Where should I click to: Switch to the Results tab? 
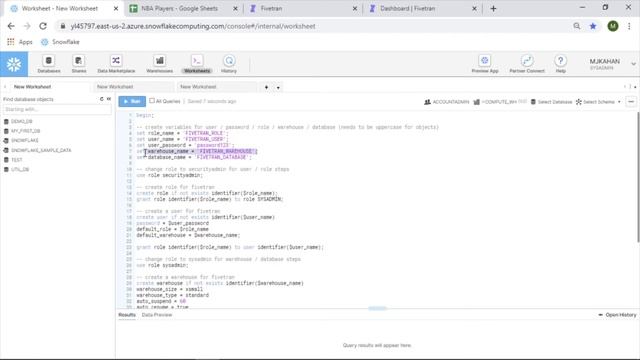pyautogui.click(x=127, y=315)
